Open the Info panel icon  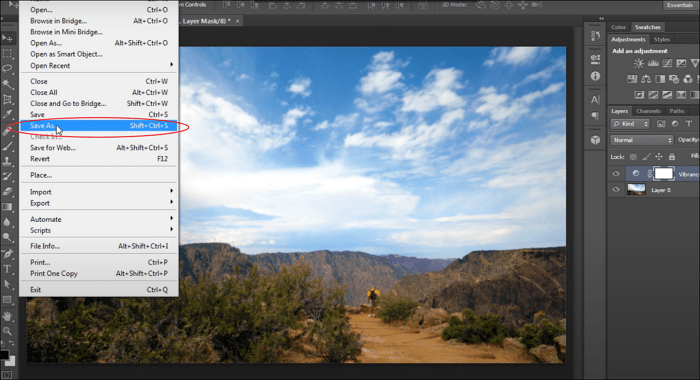click(x=595, y=76)
